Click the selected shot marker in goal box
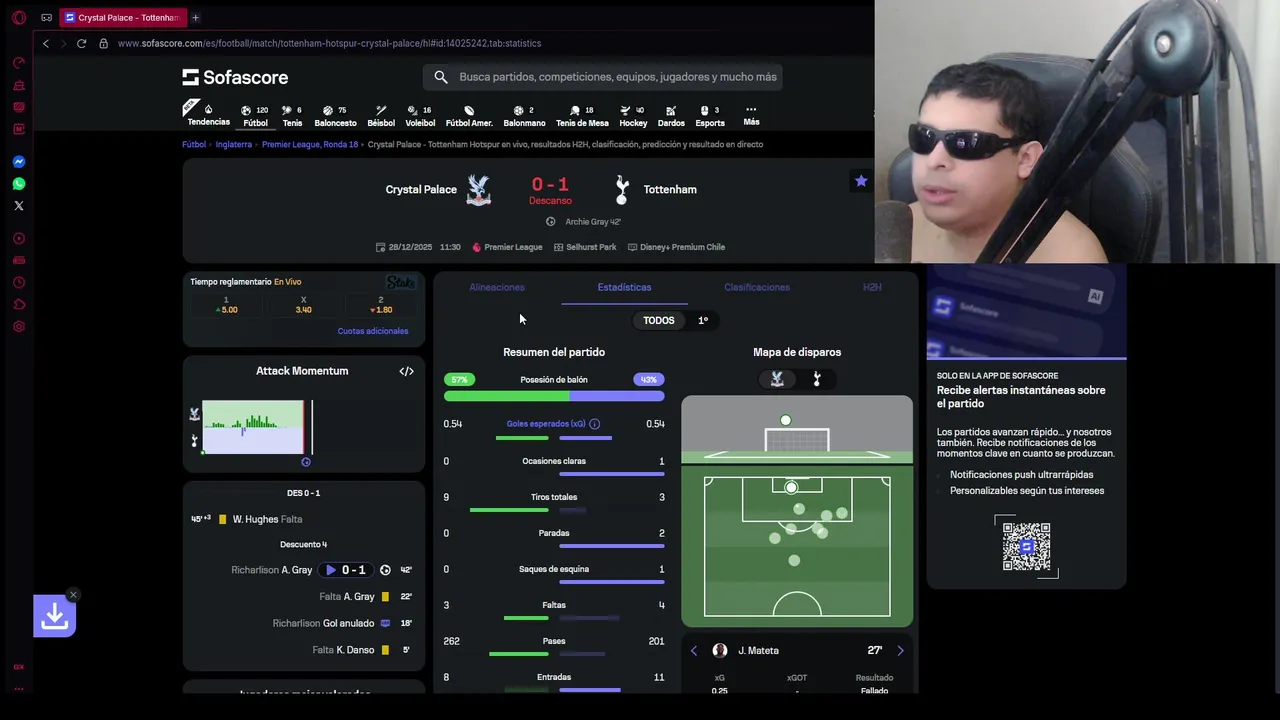 791,487
